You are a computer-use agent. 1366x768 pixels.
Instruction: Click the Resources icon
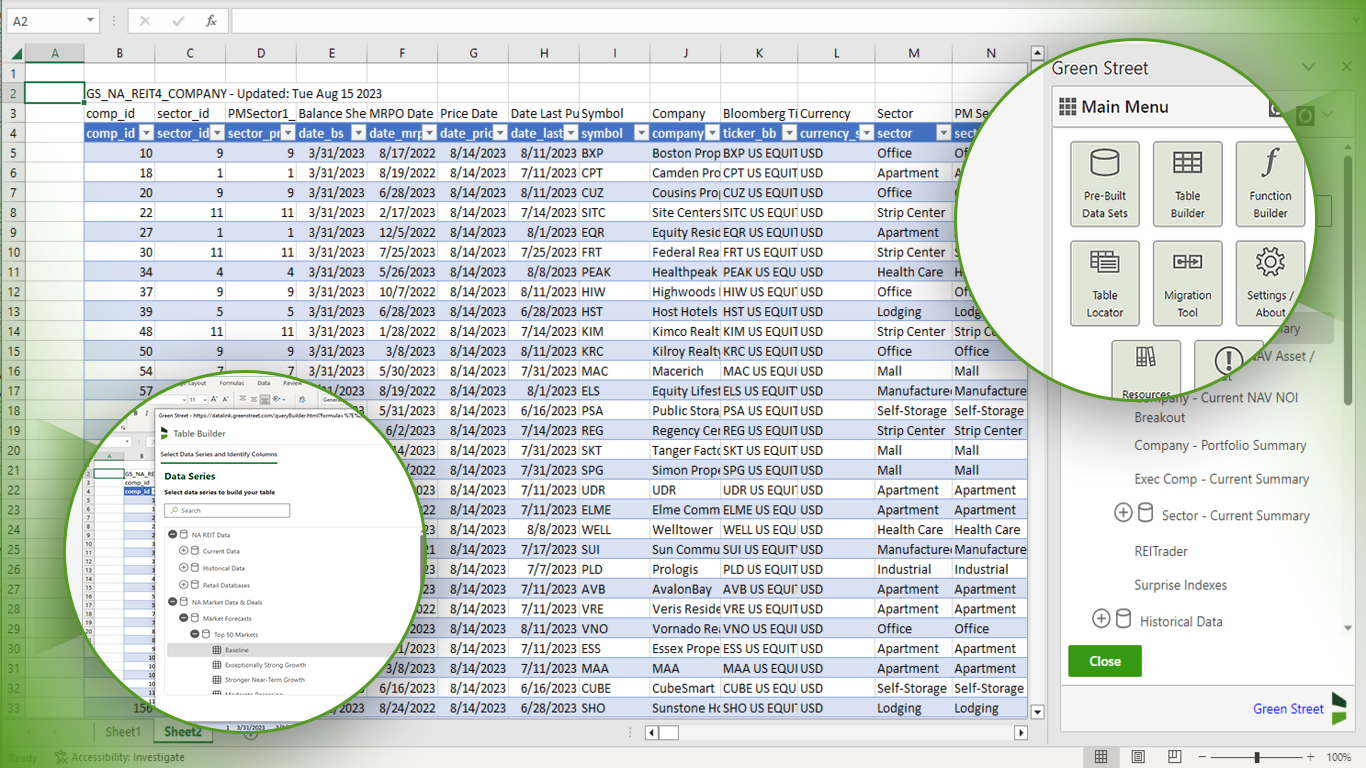[x=1146, y=368]
